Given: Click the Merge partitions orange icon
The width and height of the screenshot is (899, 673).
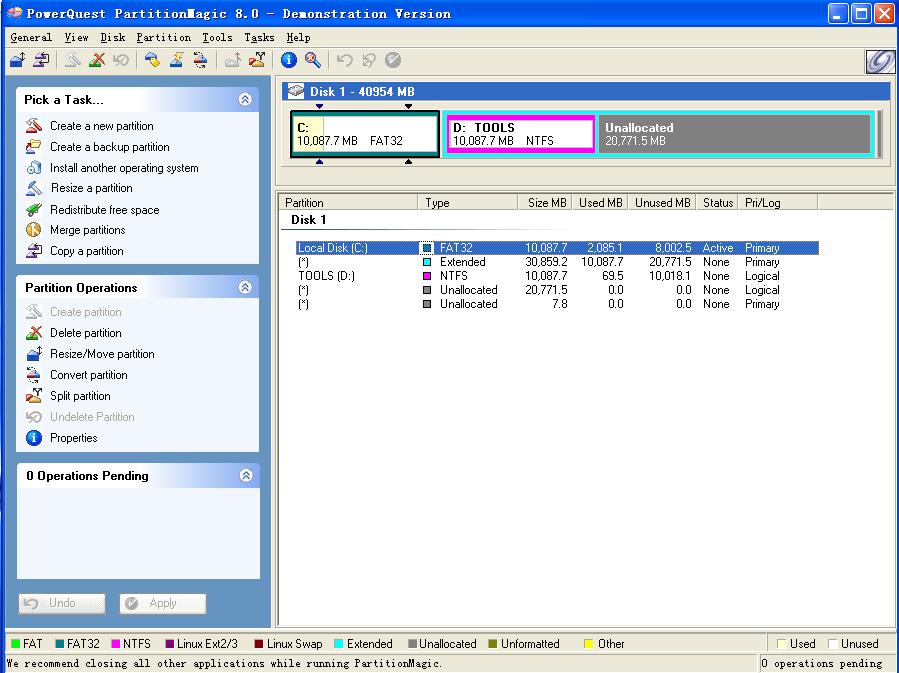Looking at the screenshot, I should point(34,230).
